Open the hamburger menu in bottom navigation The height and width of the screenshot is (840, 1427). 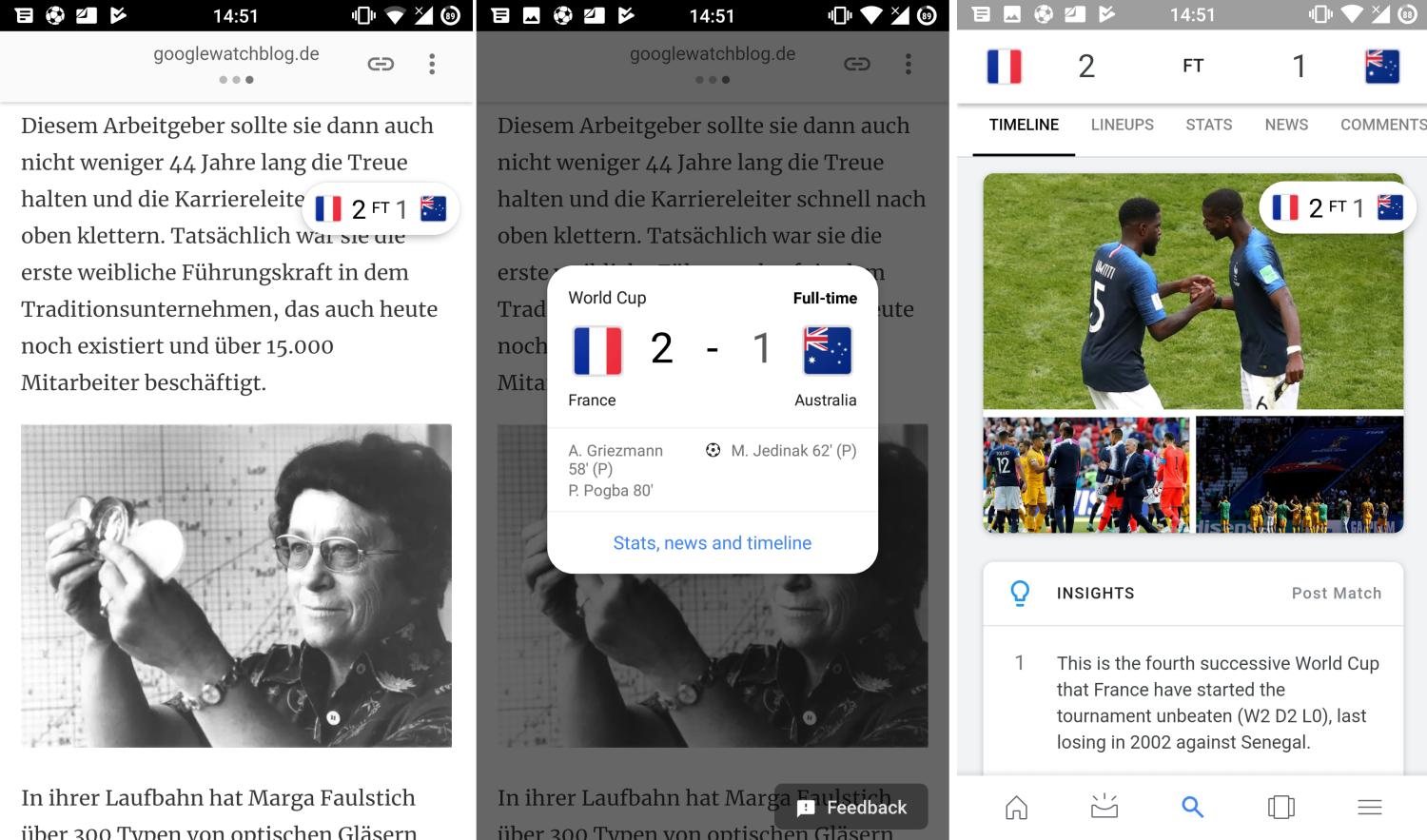point(1370,808)
